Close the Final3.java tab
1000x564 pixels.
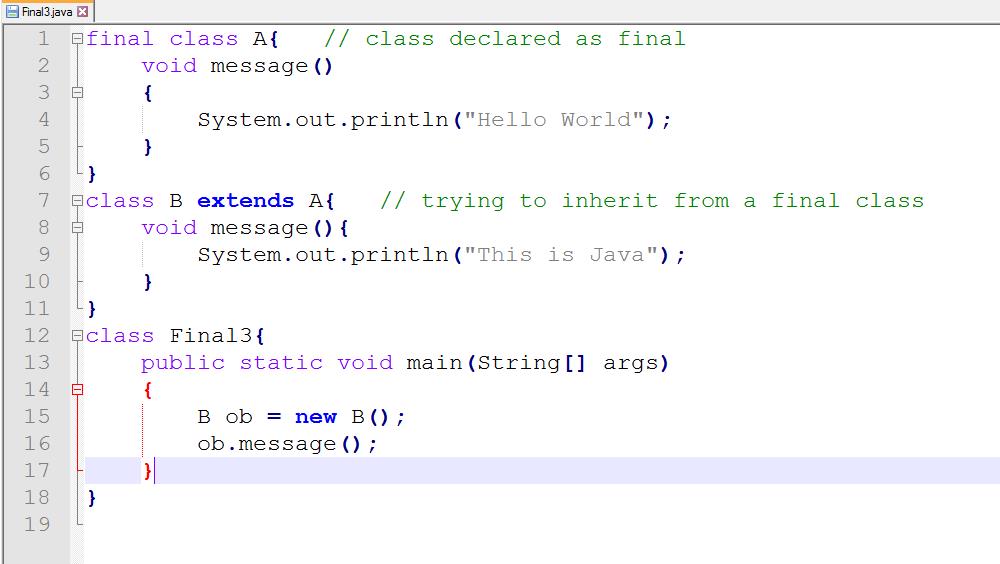click(82, 11)
